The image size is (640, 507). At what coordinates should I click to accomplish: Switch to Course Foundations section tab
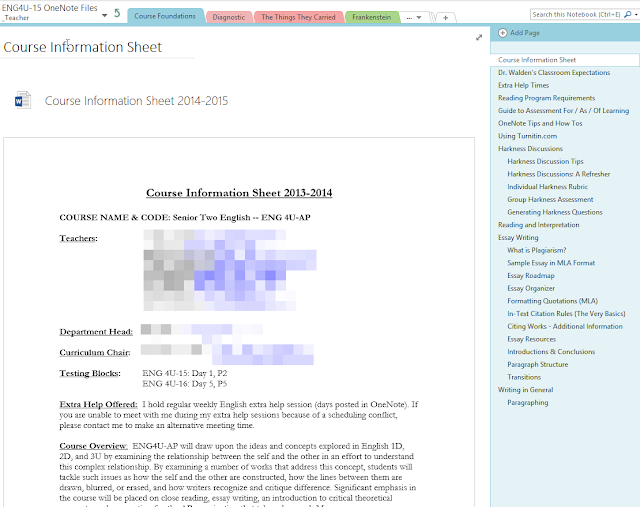pyautogui.click(x=165, y=16)
